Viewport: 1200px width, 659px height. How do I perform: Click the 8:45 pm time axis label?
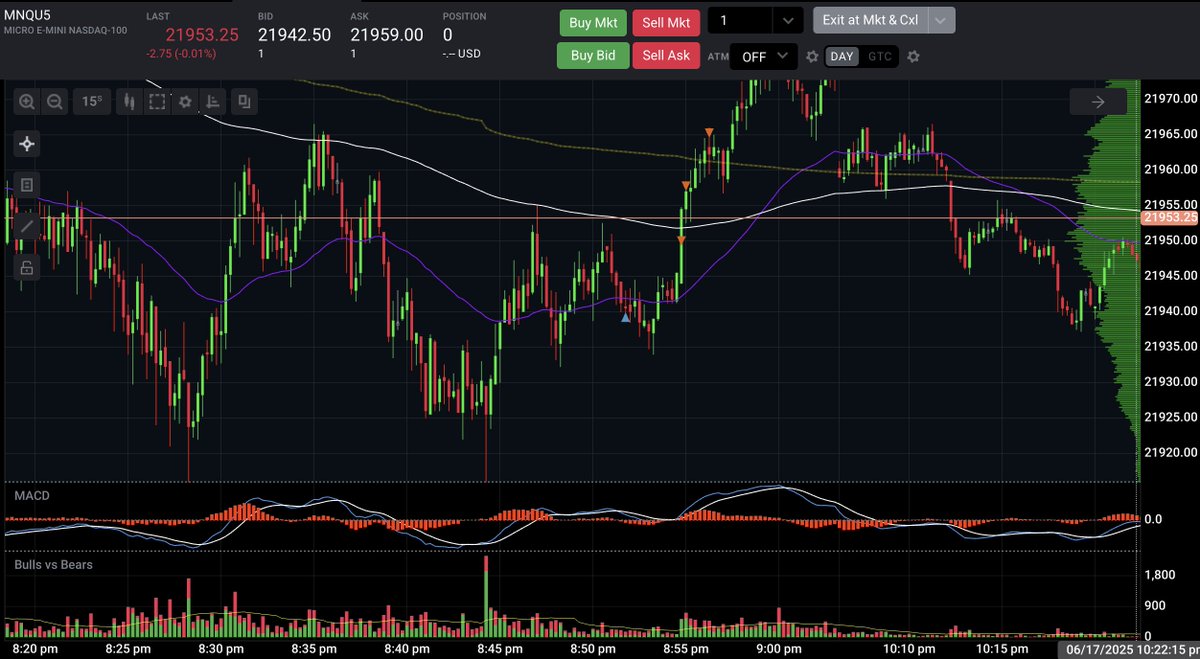click(x=499, y=649)
